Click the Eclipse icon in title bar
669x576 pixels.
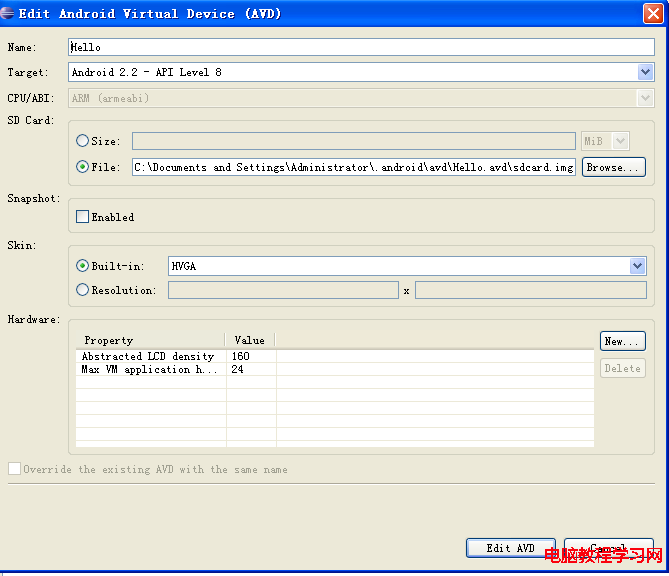coord(7,13)
